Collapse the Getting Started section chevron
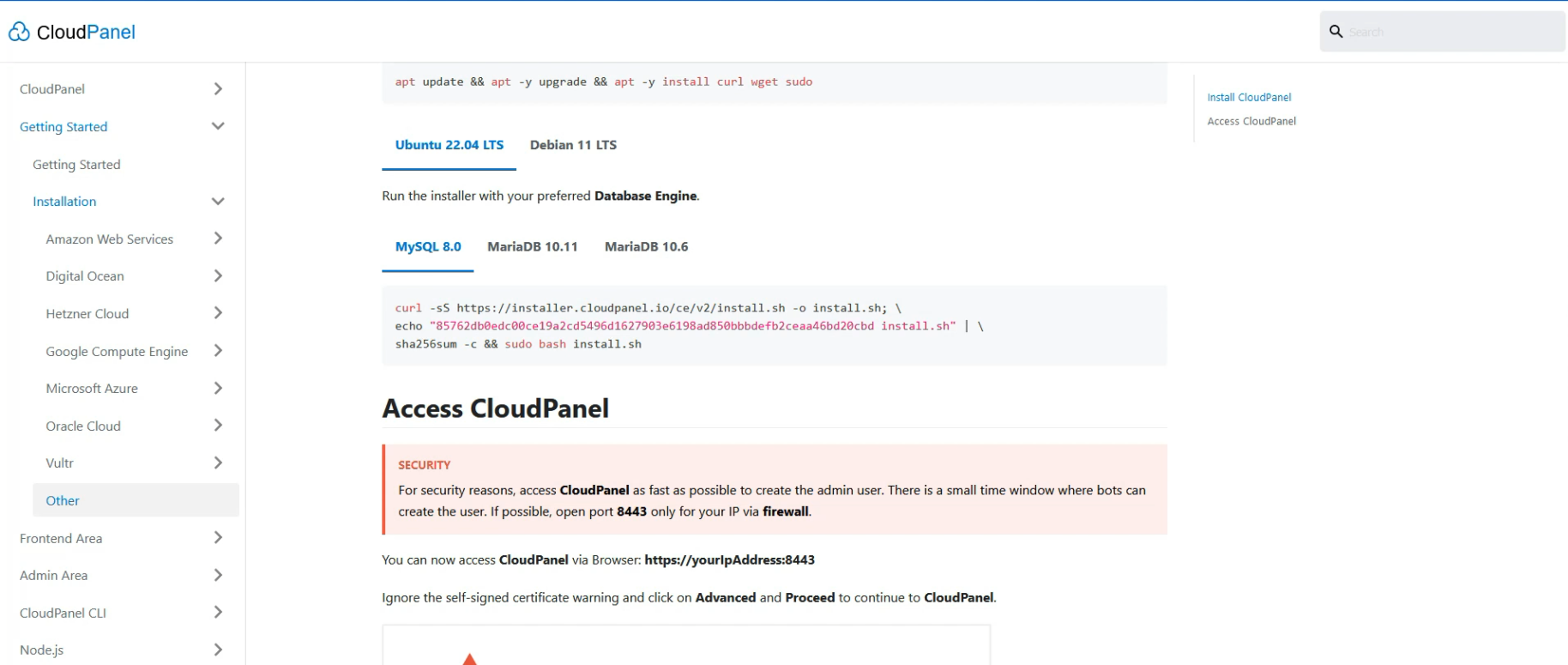Image resolution: width=1568 pixels, height=665 pixels. coord(218,126)
